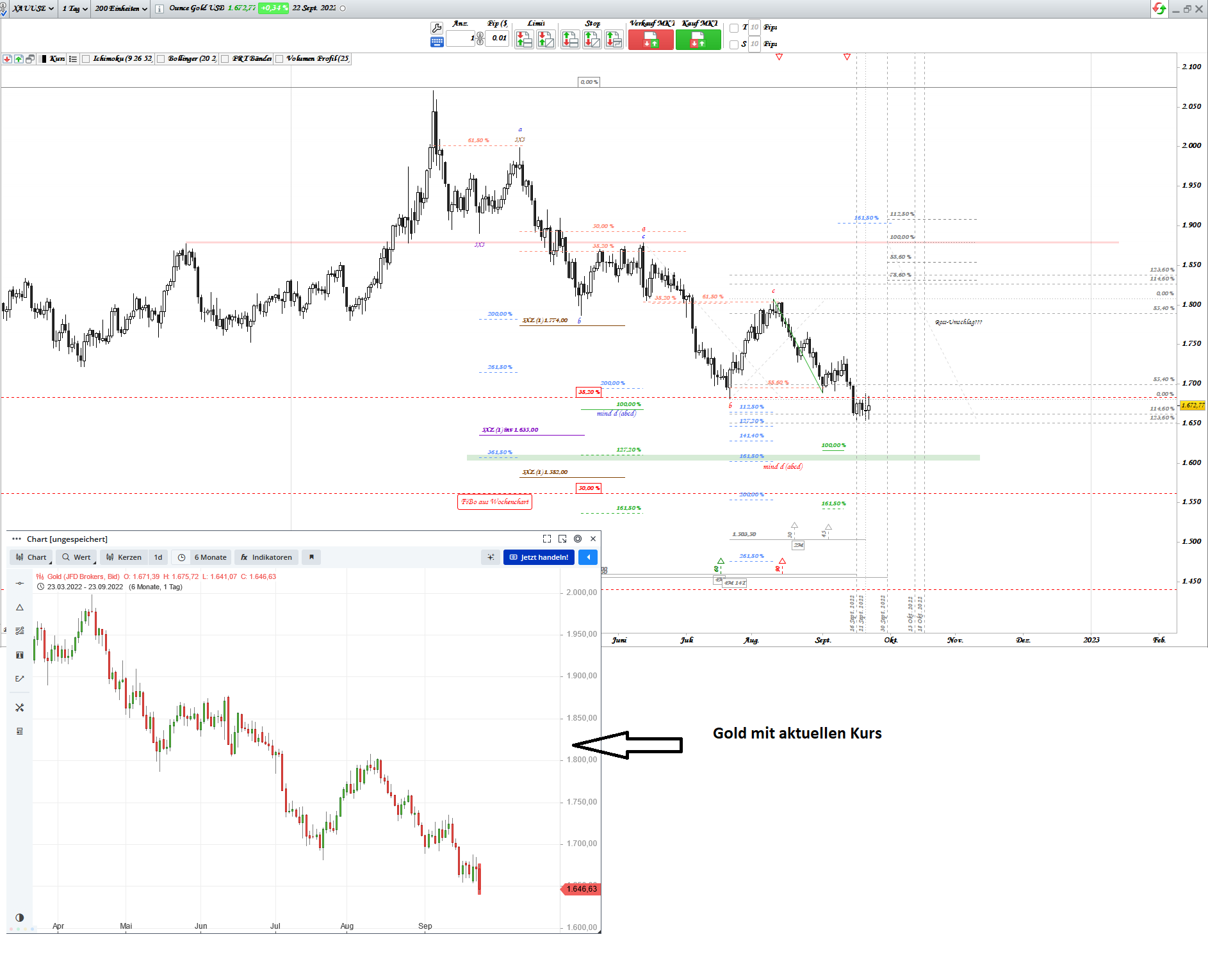This screenshot has width=1208, height=980.
Task: Click the instrument info icon beside Ounce Gold USD
Action: 159,9
